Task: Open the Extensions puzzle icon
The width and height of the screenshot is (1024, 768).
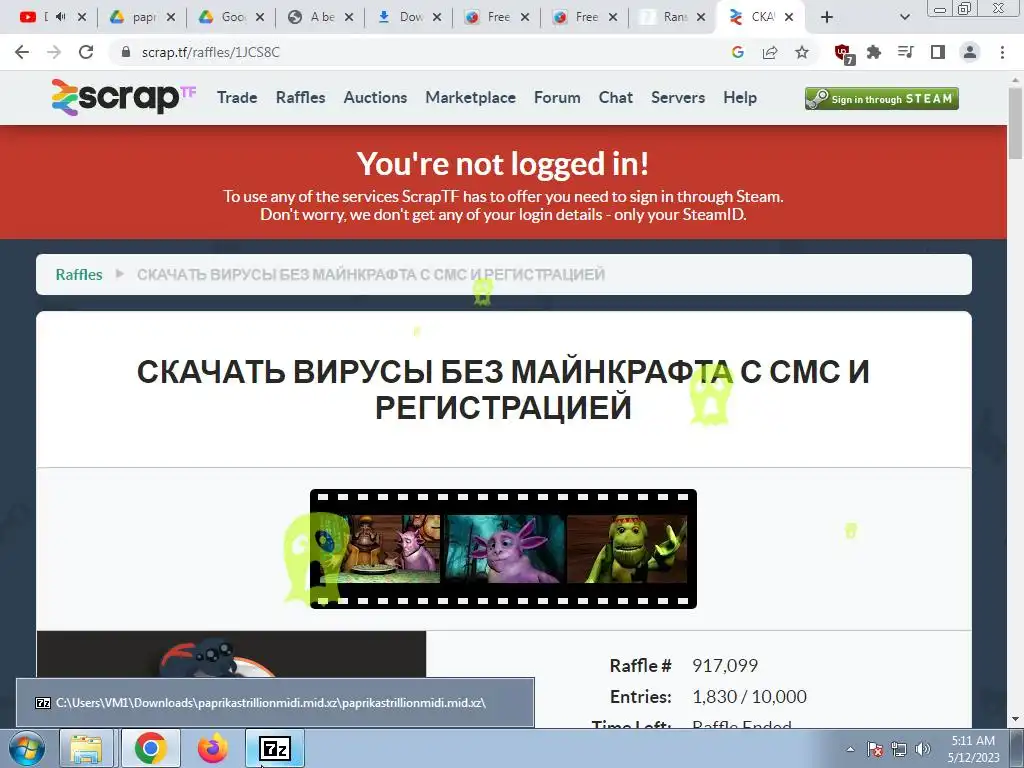Action: (x=874, y=52)
